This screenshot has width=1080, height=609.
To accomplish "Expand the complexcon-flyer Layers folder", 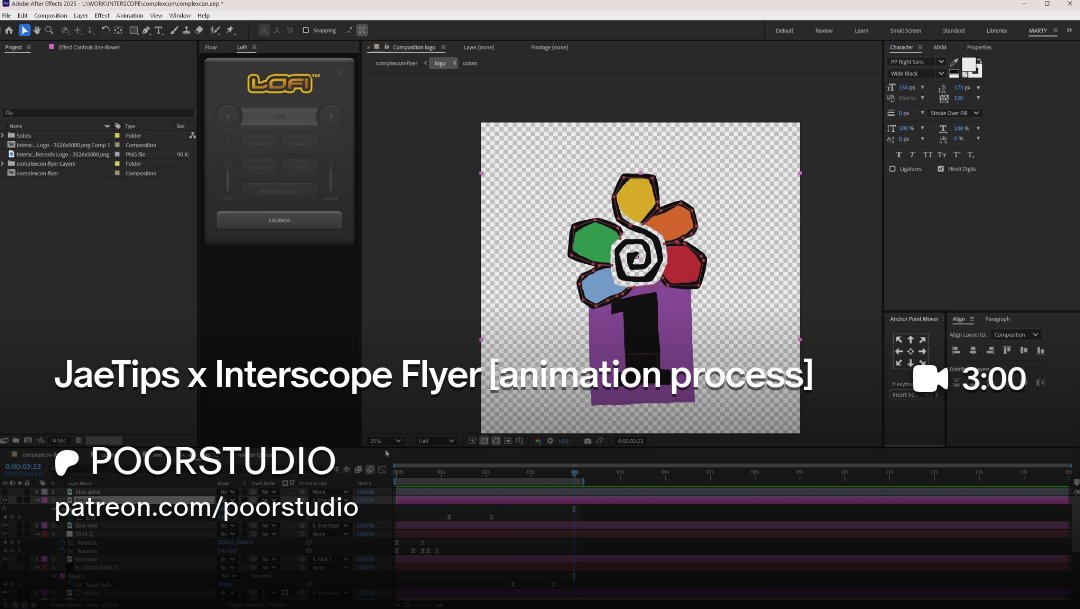I will pos(3,164).
